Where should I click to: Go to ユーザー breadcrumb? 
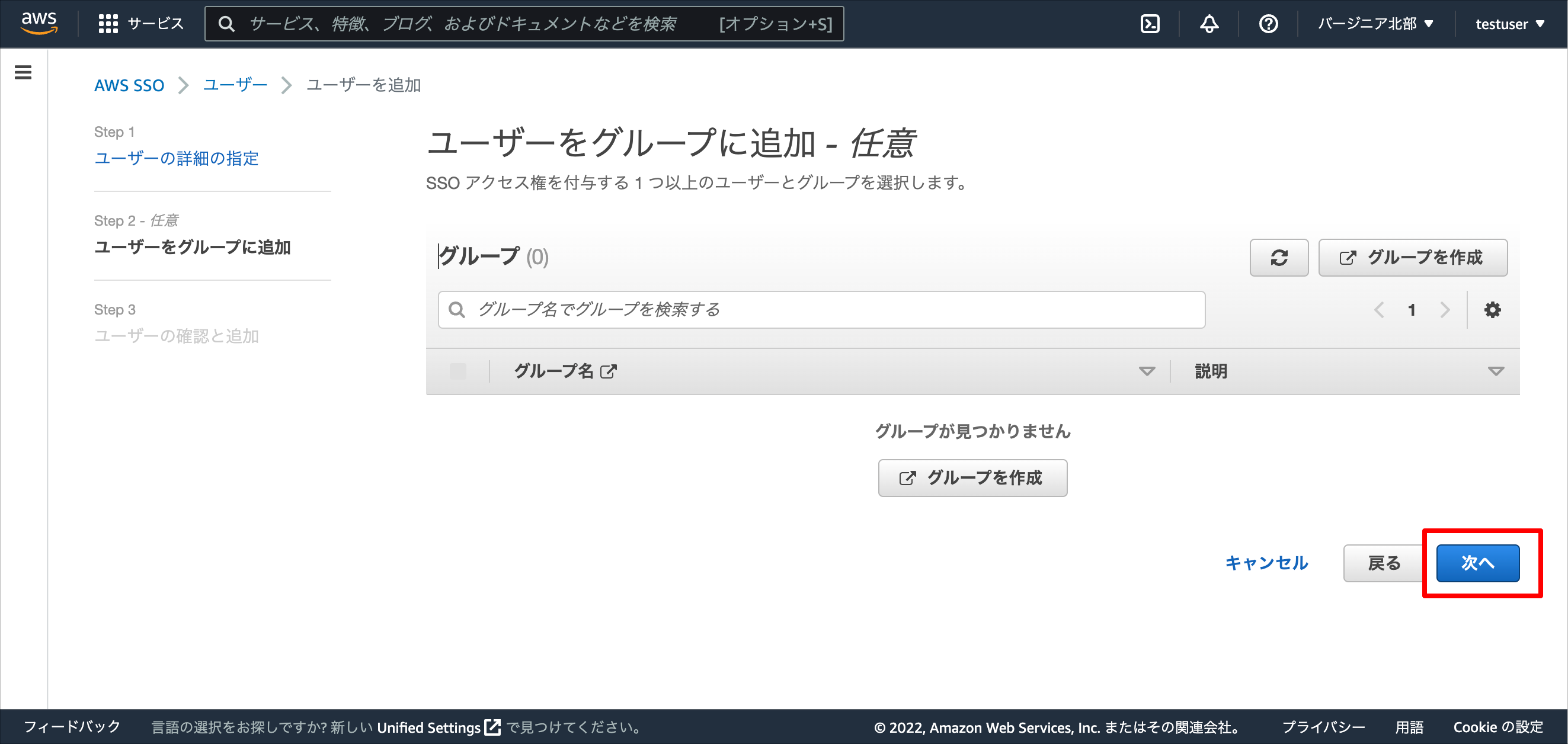pyautogui.click(x=235, y=85)
